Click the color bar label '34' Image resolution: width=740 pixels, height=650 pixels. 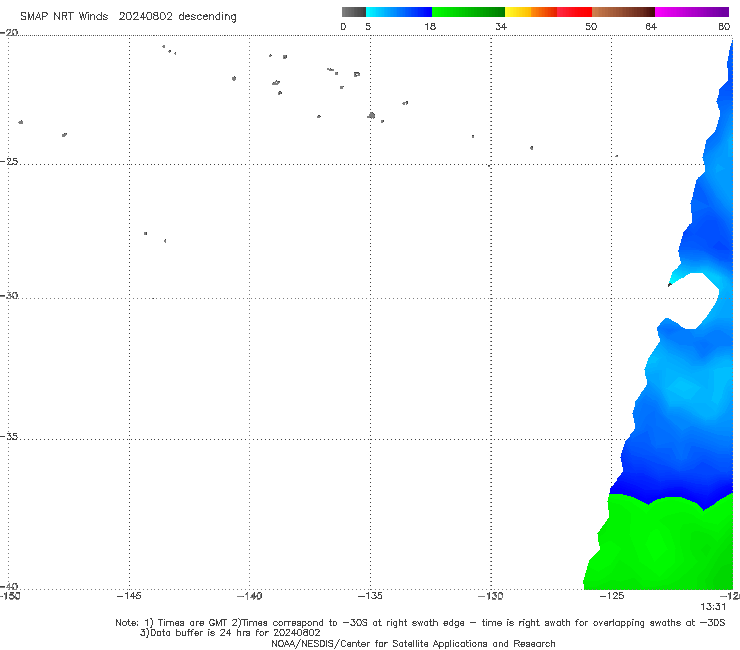(501, 26)
